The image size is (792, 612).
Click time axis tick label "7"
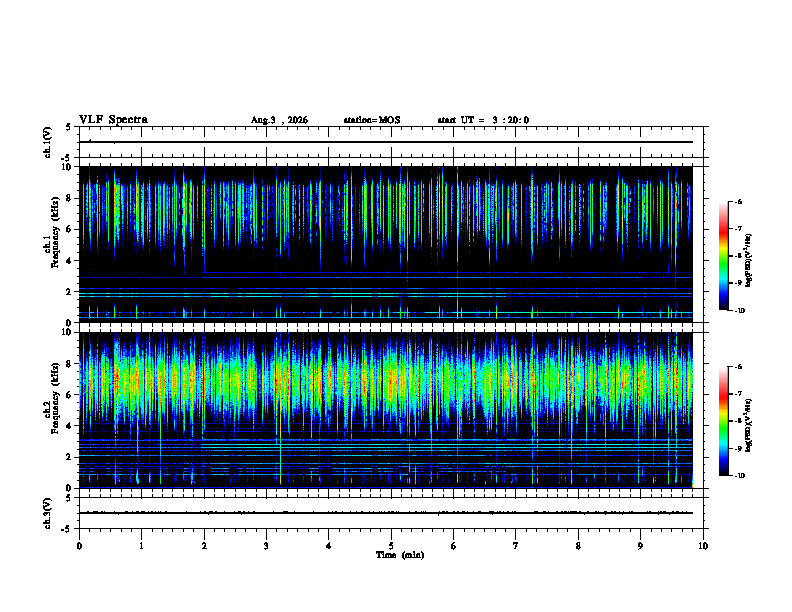click(x=516, y=546)
